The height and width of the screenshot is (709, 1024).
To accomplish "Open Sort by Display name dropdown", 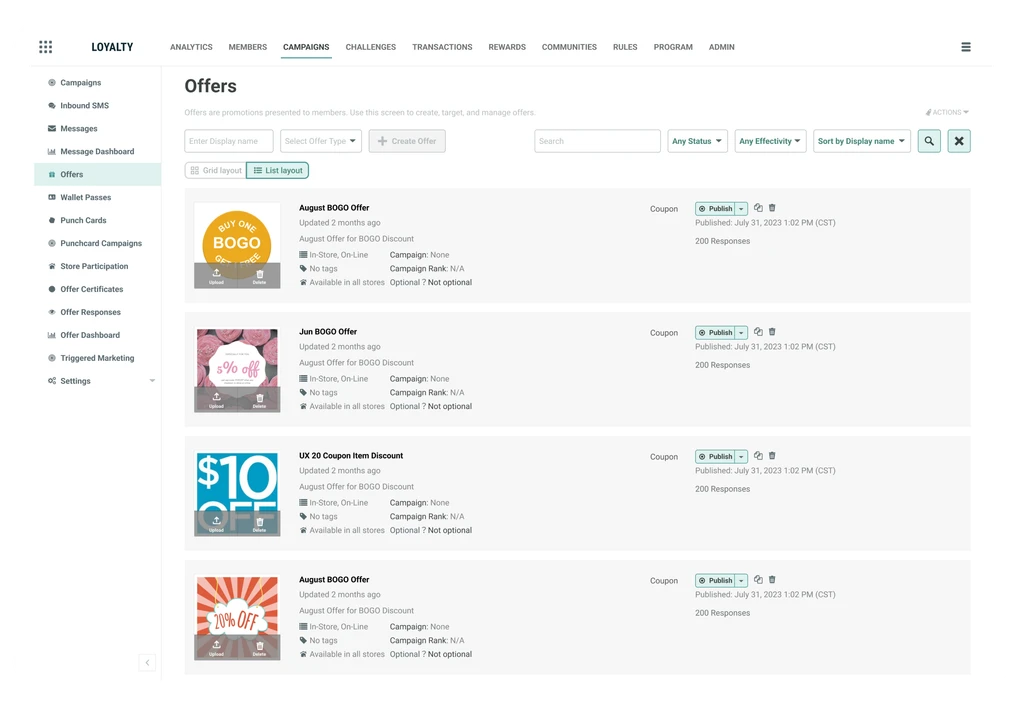I will (861, 141).
